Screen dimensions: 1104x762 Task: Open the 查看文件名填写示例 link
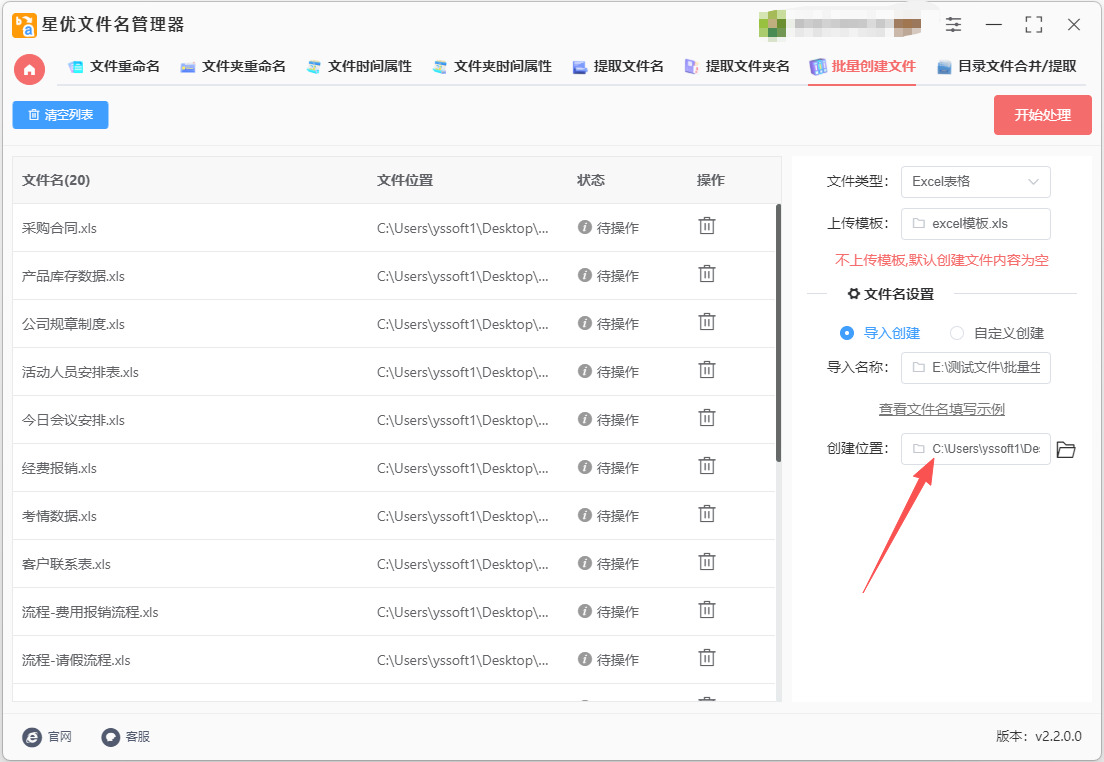(x=941, y=409)
